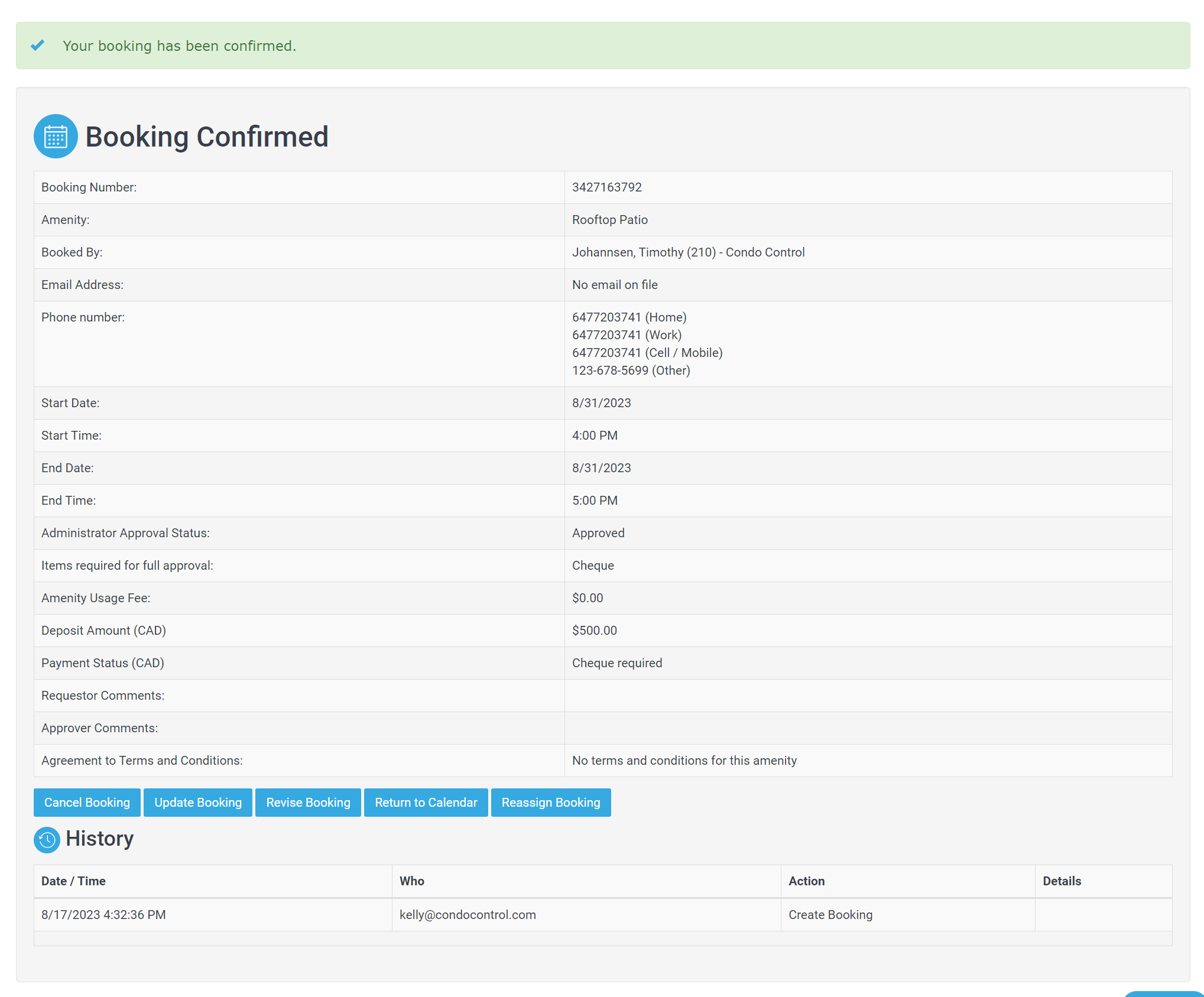This screenshot has width=1204, height=997.
Task: Click the blue calendar icon beside Booking Confirmed
Action: point(56,137)
